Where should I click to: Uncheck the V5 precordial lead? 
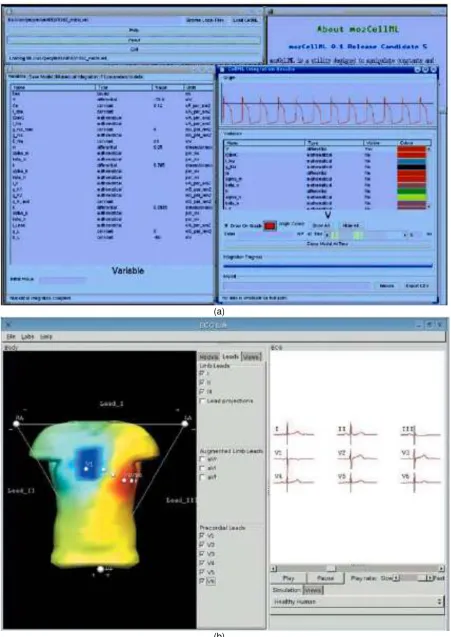click(x=202, y=572)
